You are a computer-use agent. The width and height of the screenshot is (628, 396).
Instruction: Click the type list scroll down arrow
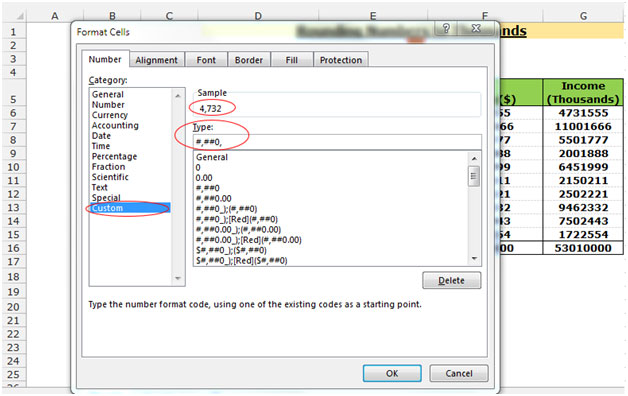point(474,259)
